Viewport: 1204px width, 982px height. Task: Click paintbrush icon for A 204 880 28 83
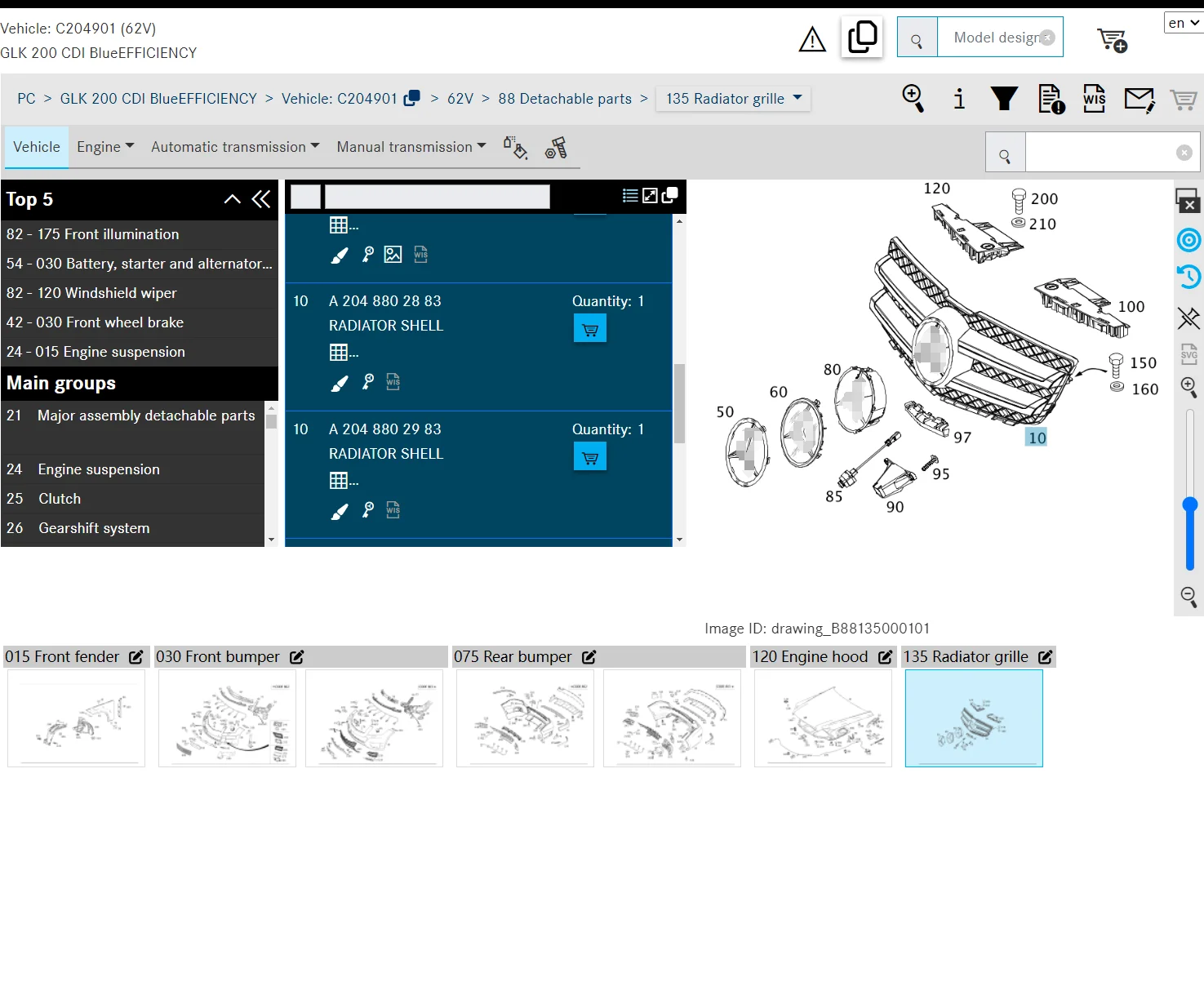pyautogui.click(x=340, y=383)
